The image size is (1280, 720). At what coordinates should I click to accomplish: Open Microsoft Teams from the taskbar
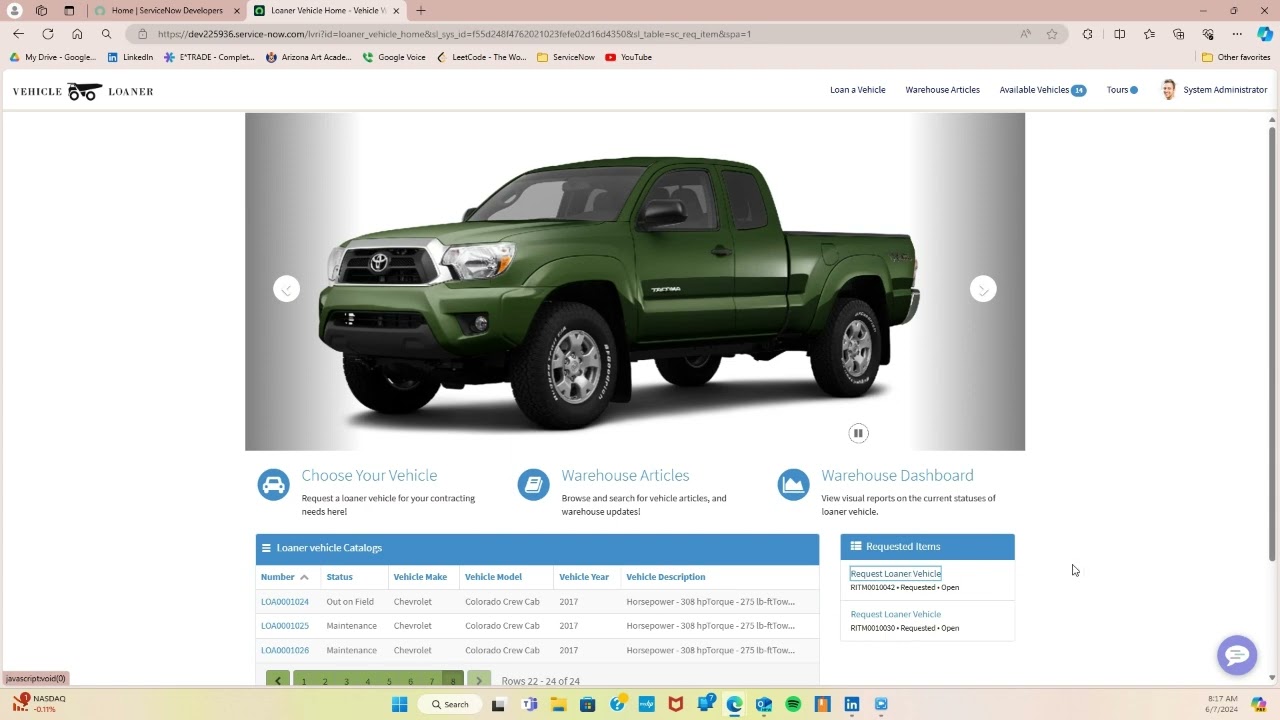click(x=529, y=704)
